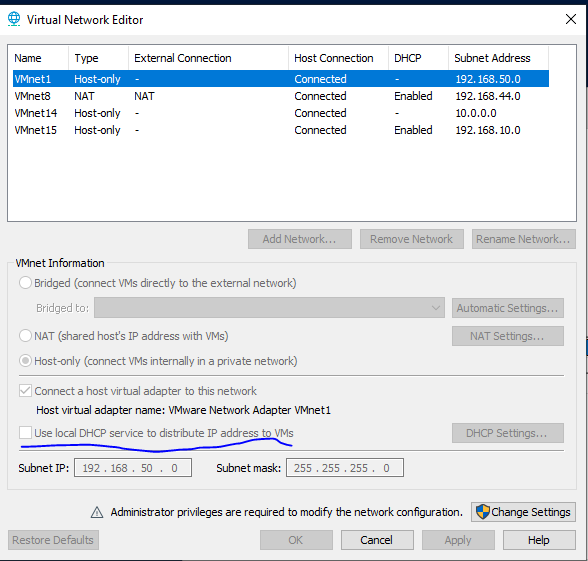The image size is (588, 561).
Task: Click Enabled DHCP cell of VMnet15
Action: coord(413,130)
